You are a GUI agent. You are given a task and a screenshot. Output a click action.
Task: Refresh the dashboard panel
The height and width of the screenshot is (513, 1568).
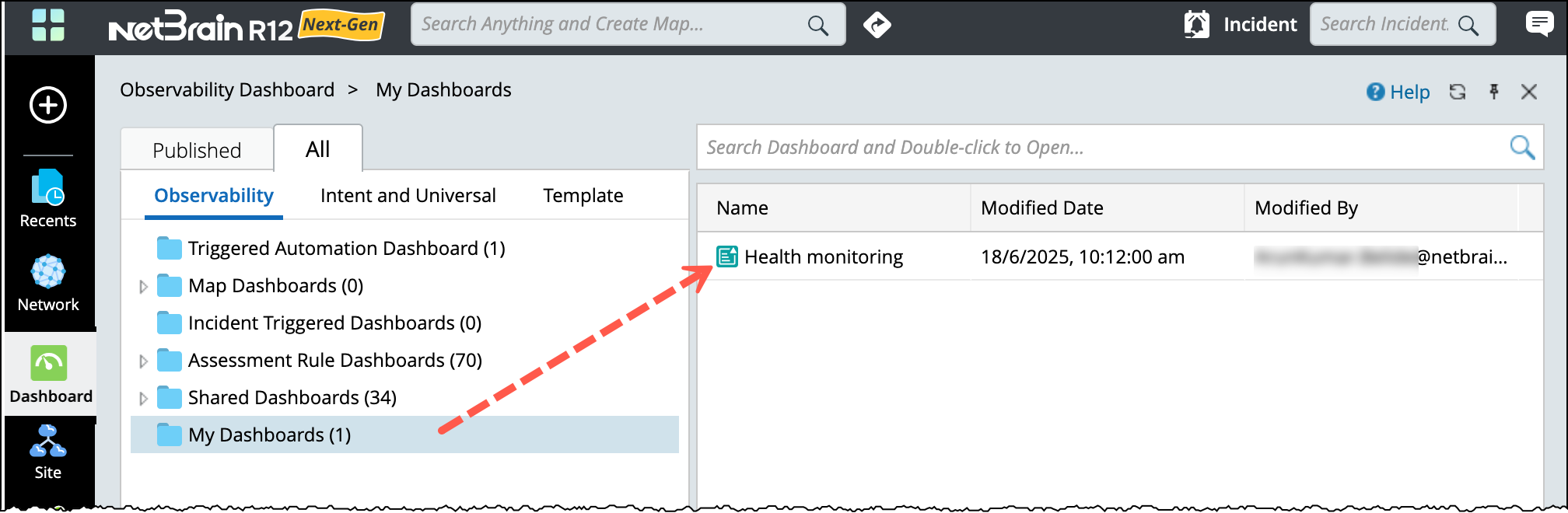(x=1457, y=92)
